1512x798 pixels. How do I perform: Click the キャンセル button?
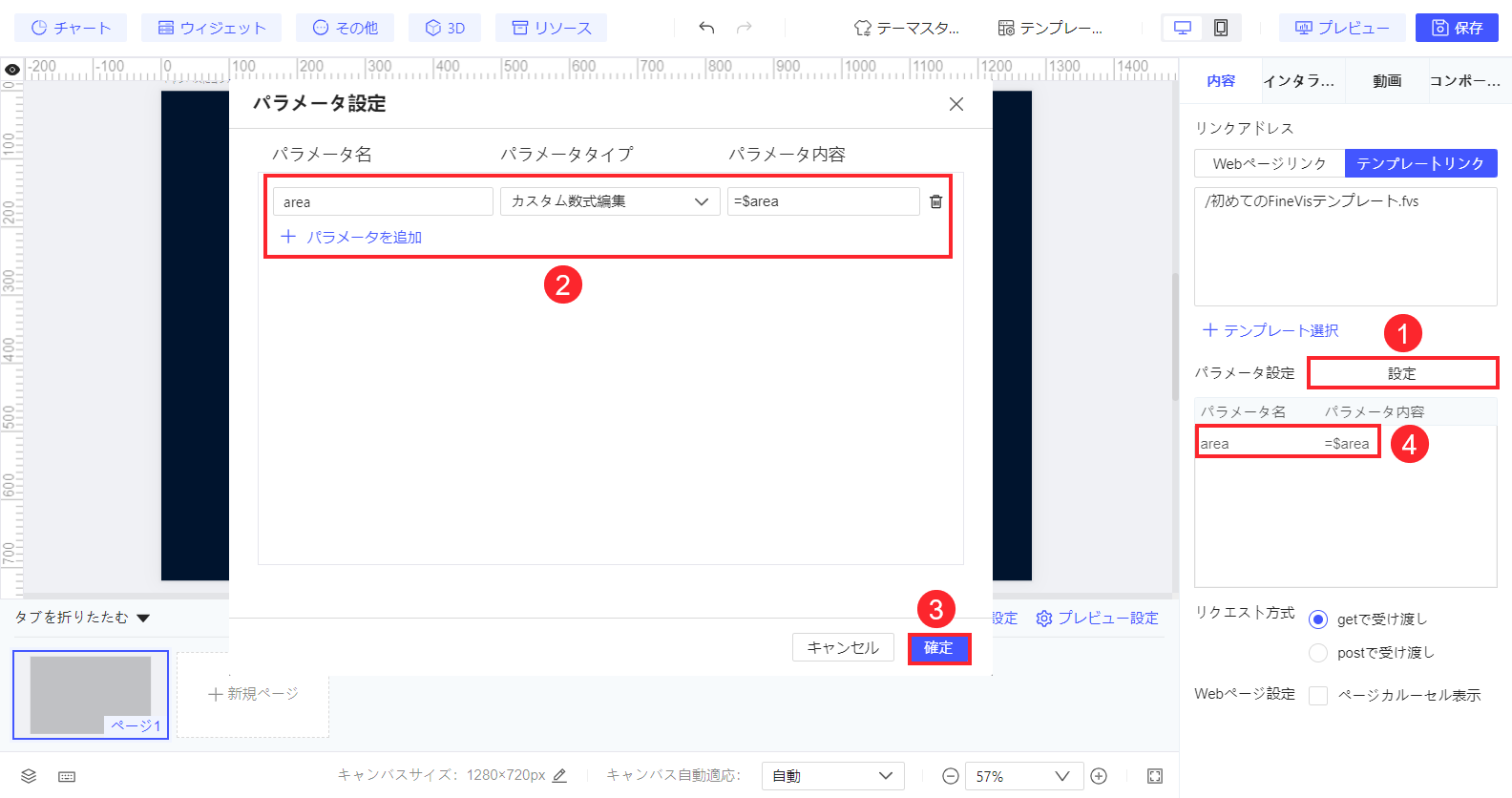pyautogui.click(x=843, y=647)
